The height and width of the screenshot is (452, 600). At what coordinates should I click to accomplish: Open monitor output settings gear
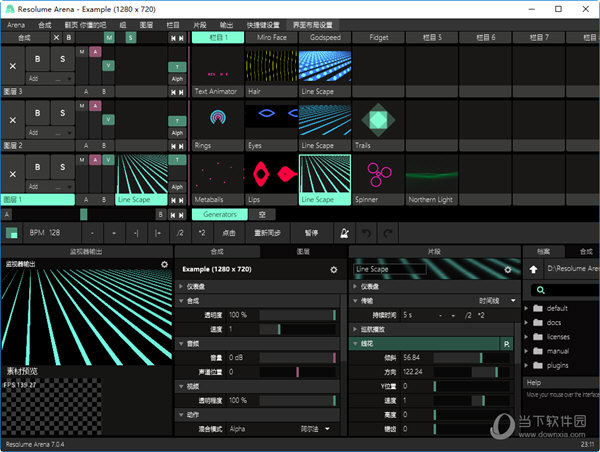click(164, 265)
